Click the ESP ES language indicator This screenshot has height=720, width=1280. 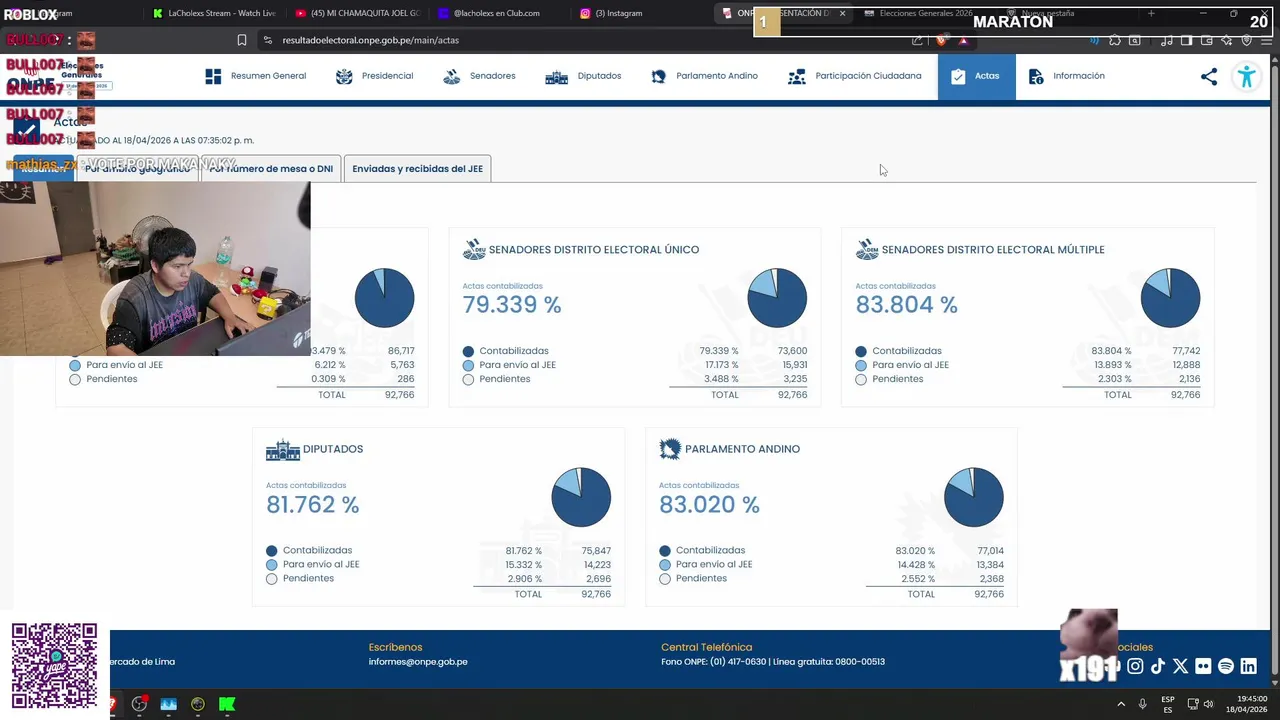point(1168,704)
